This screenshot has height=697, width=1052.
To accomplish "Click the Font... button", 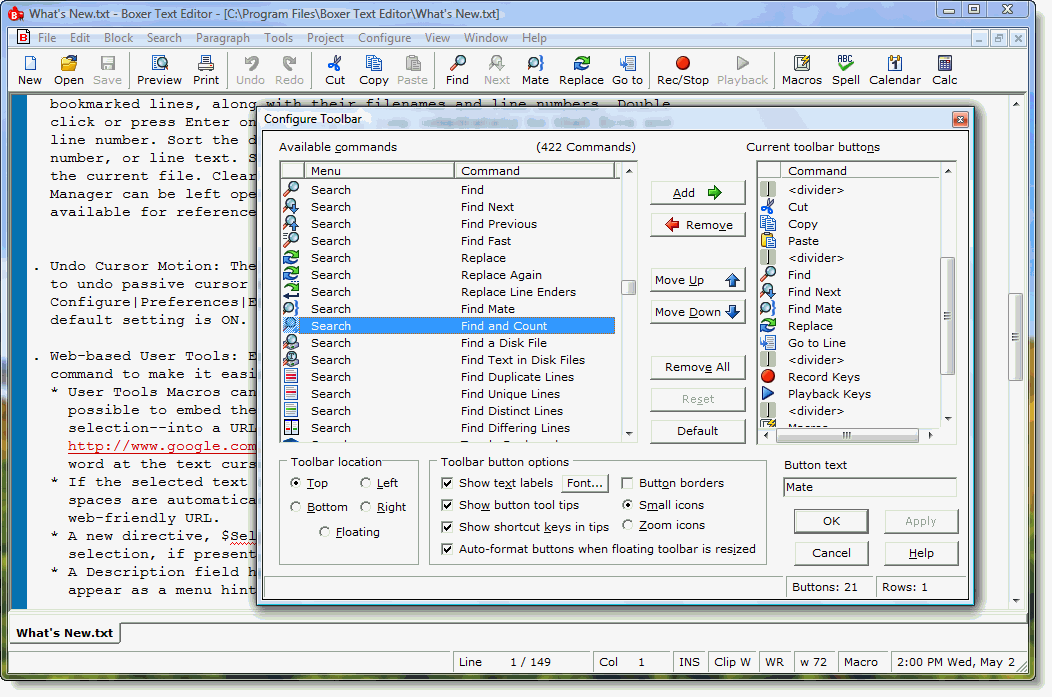I will (x=584, y=483).
